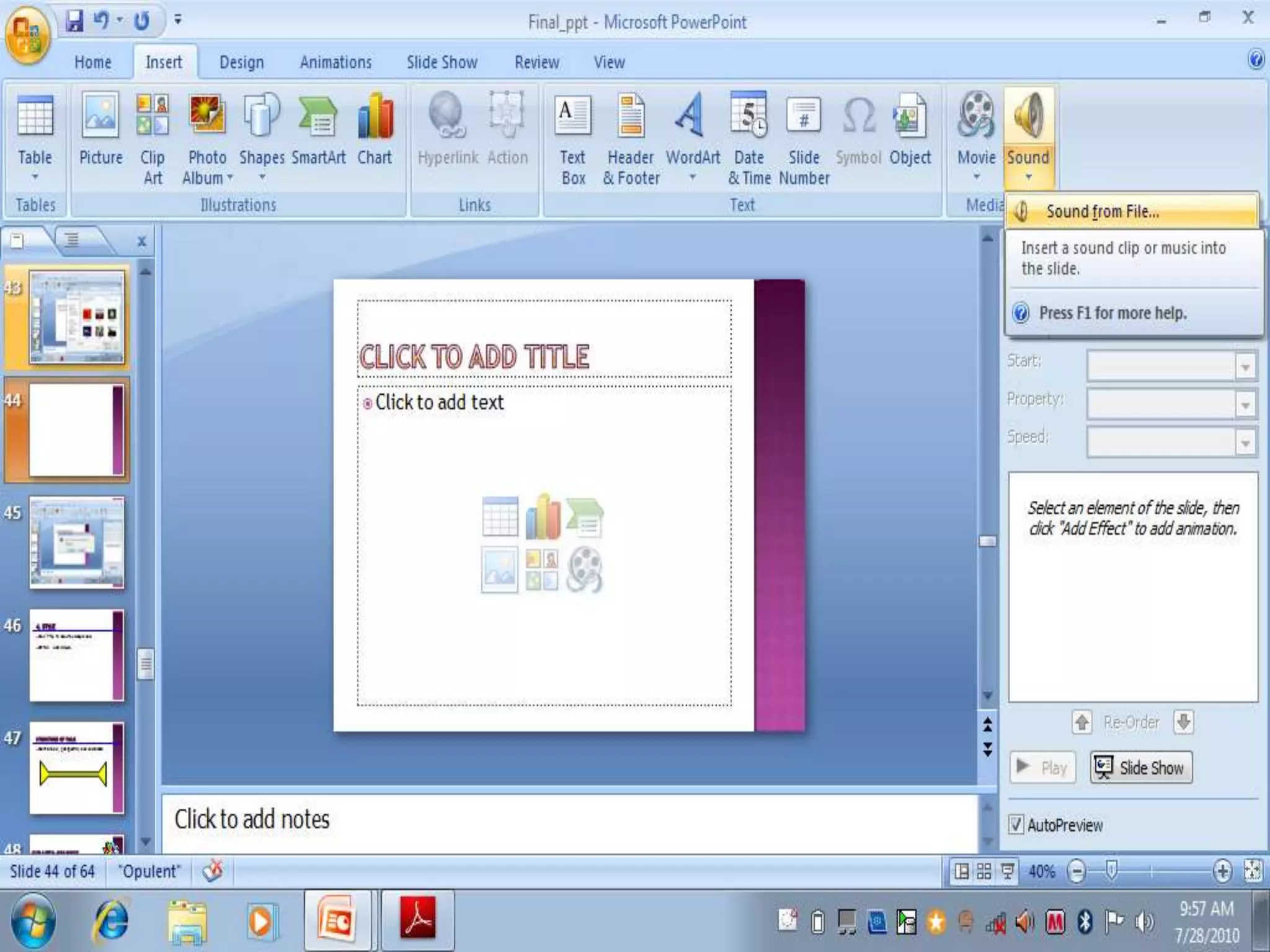The height and width of the screenshot is (952, 1270).
Task: Open the Animations ribbon tab
Action: tap(335, 63)
